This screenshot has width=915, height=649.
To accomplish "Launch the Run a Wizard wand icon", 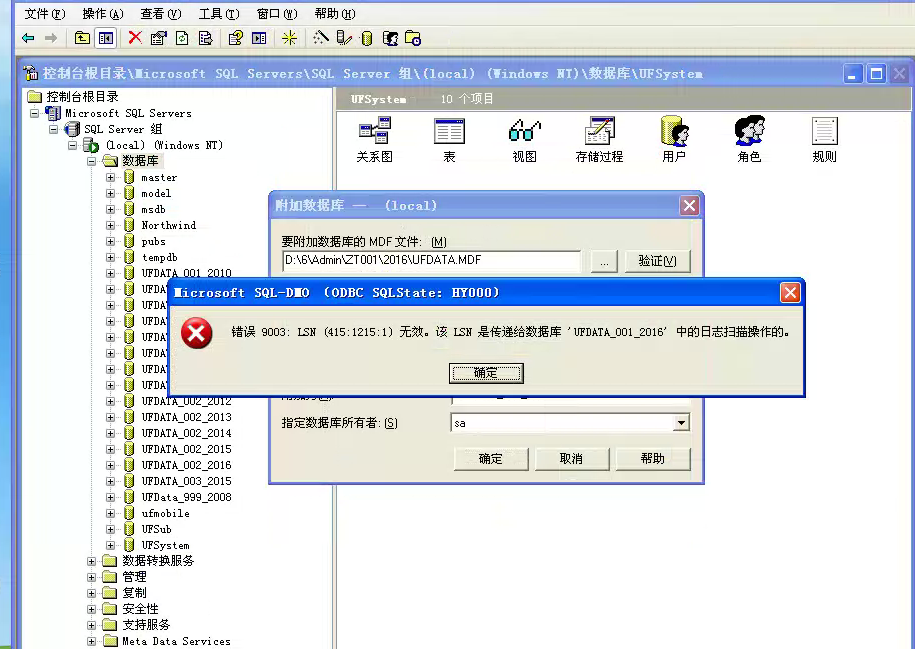I will (x=320, y=38).
